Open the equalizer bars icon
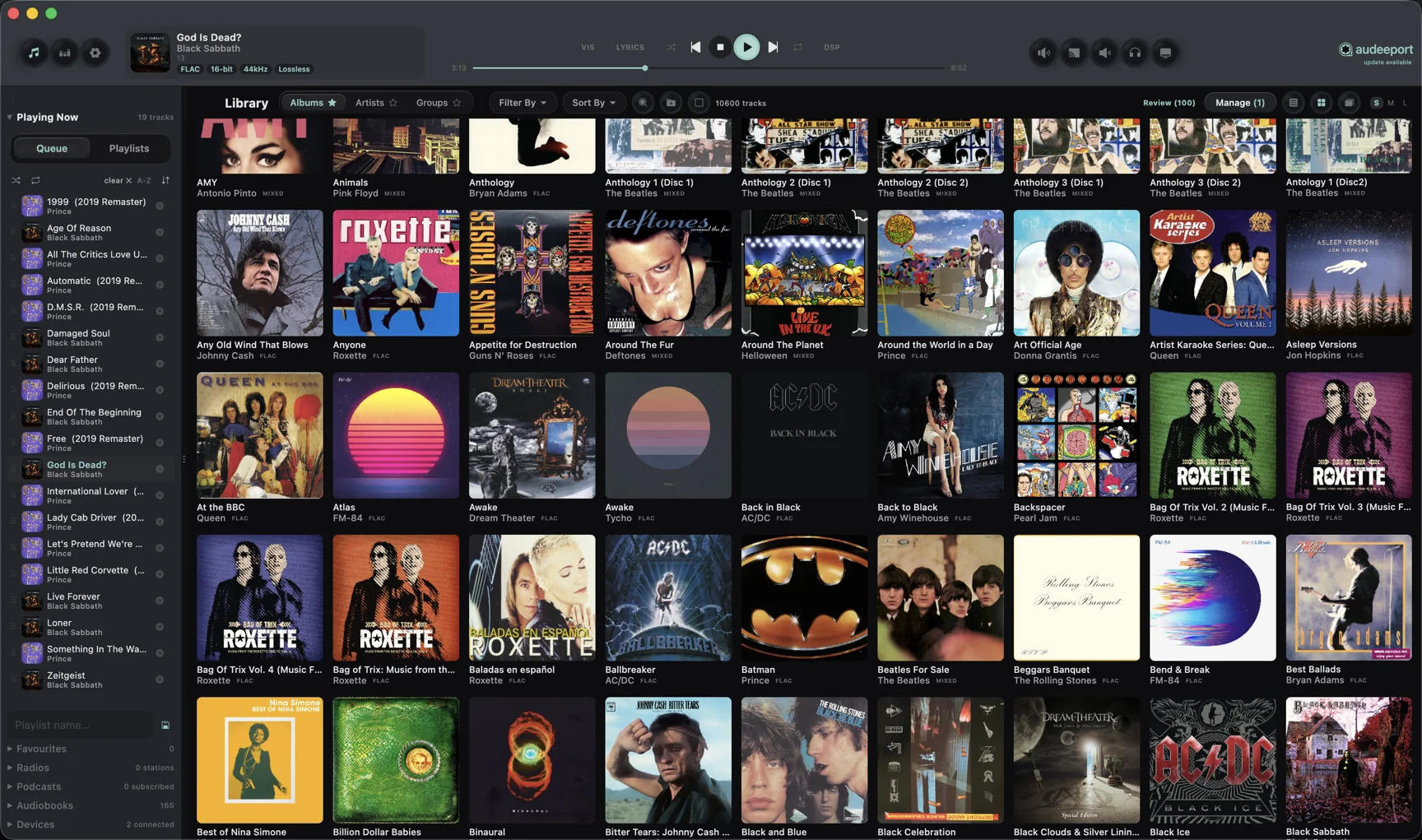The image size is (1422, 840). (64, 53)
